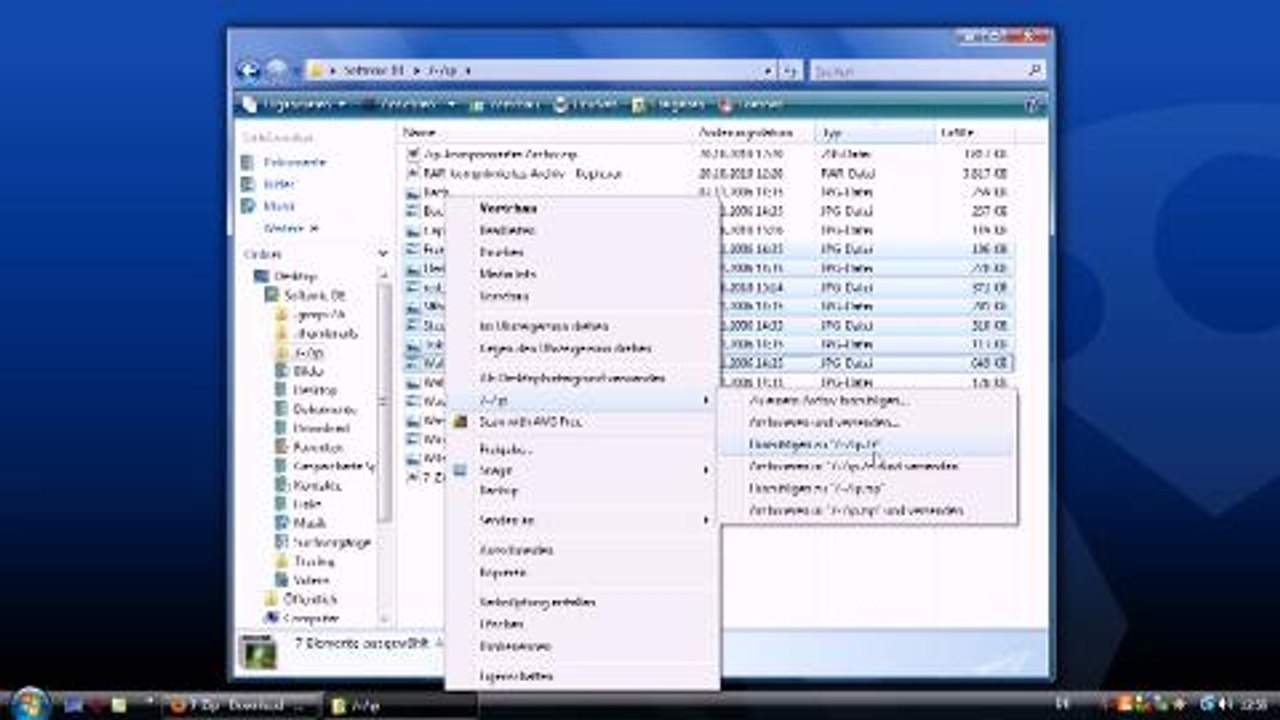Sort the file list by the Name column

pos(546,132)
